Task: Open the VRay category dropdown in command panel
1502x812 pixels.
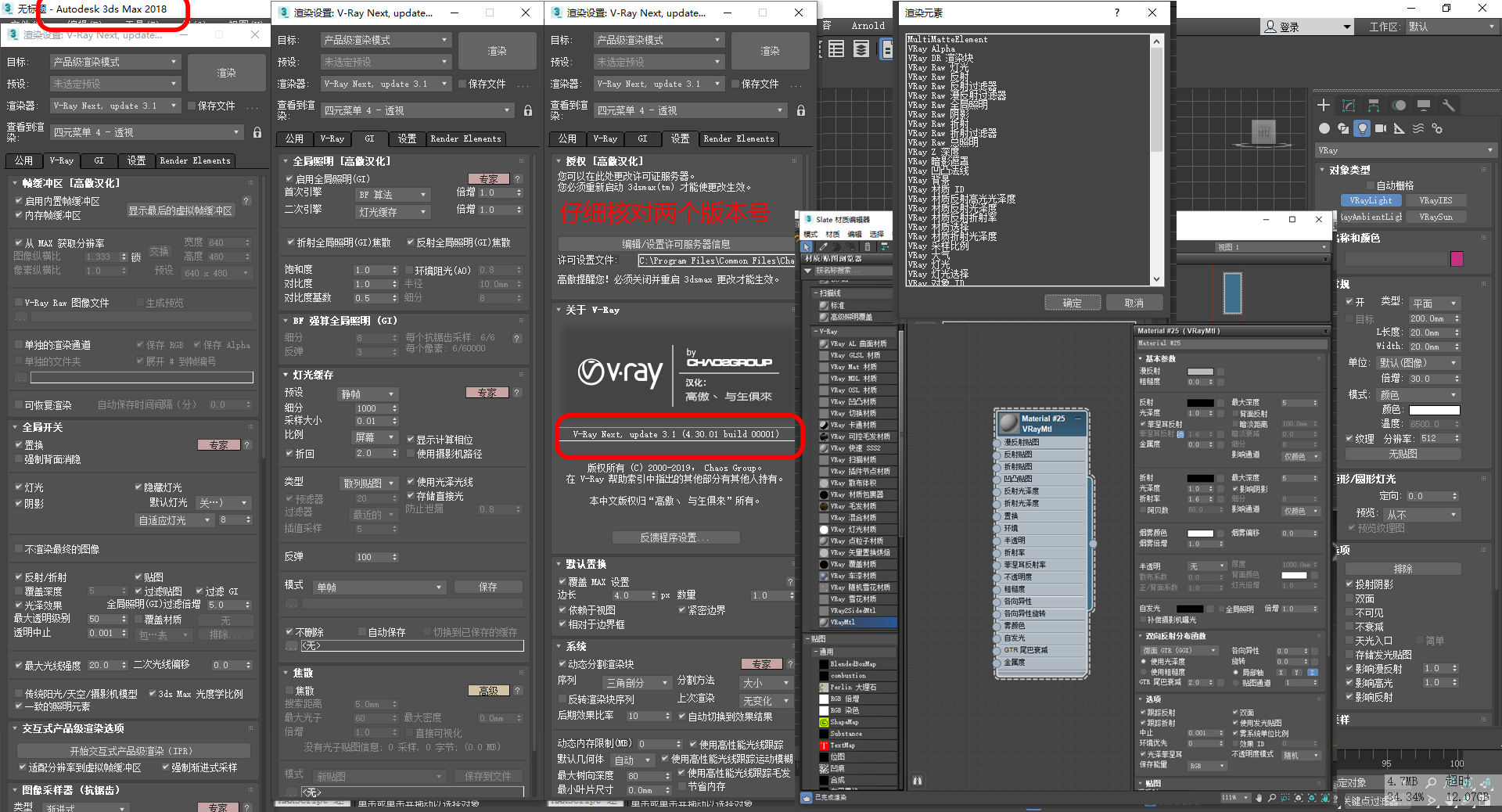Action: point(1406,150)
